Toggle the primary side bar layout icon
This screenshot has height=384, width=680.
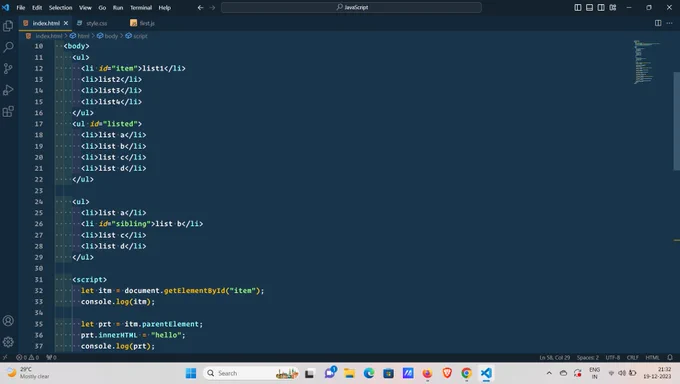578,7
